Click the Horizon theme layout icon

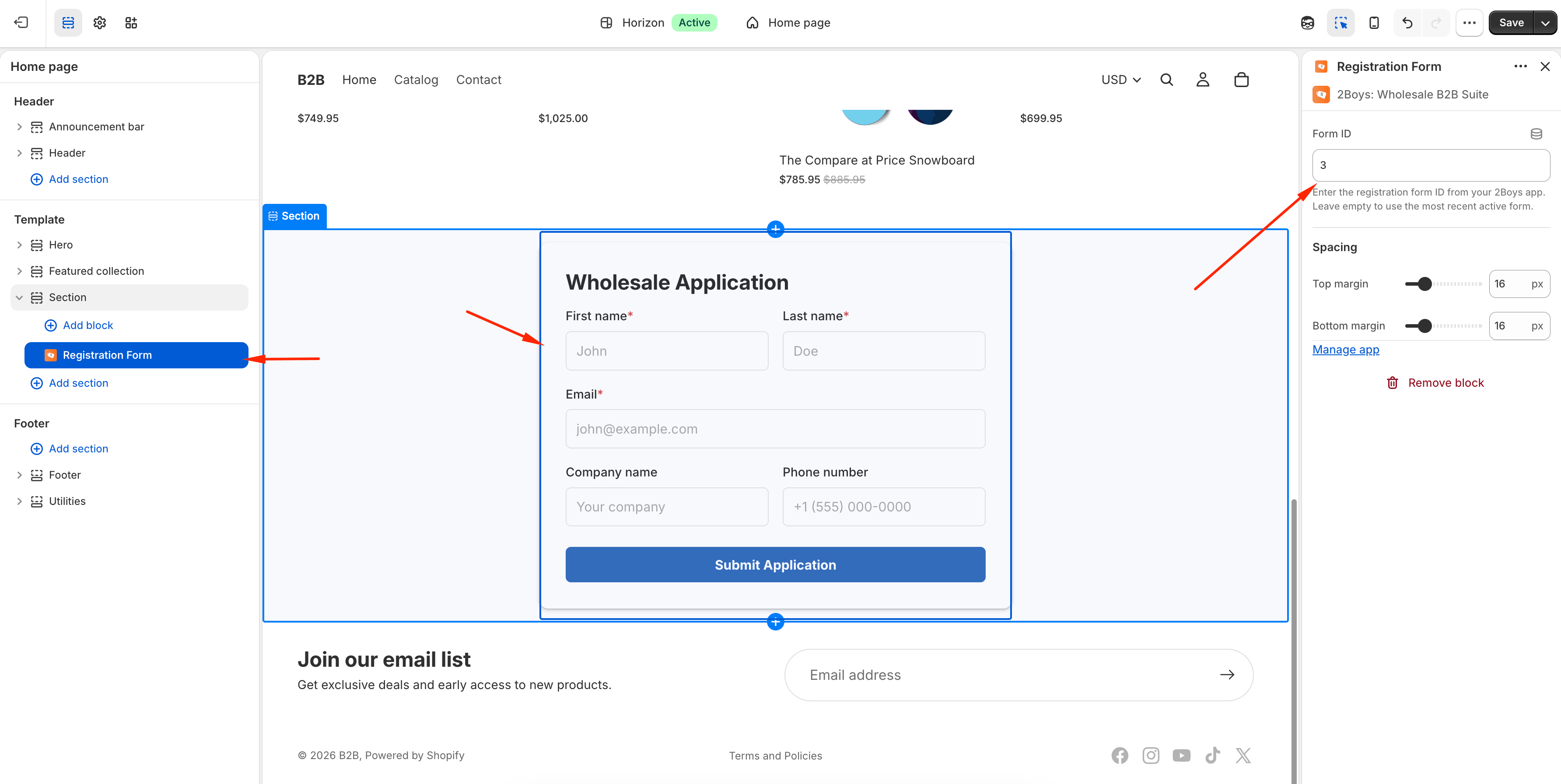coord(606,22)
